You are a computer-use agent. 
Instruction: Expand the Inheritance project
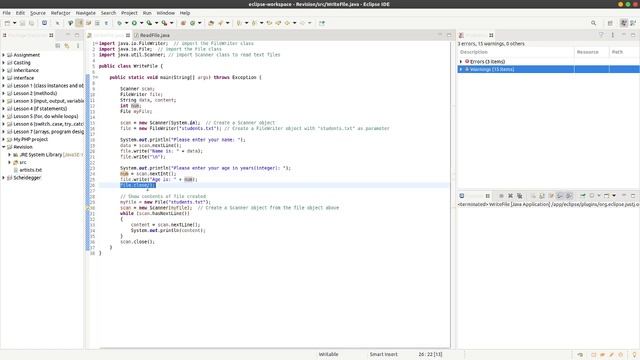click(4, 70)
